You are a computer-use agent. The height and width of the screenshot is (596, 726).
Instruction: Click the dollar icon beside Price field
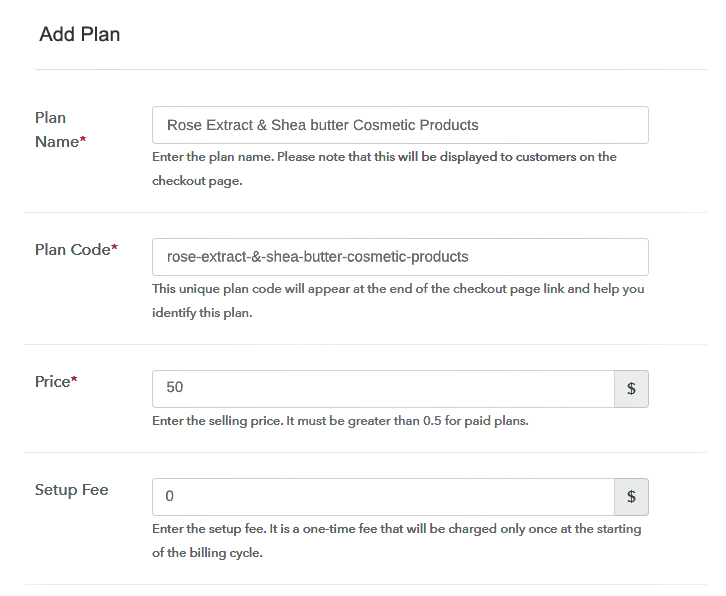pyautogui.click(x=631, y=389)
